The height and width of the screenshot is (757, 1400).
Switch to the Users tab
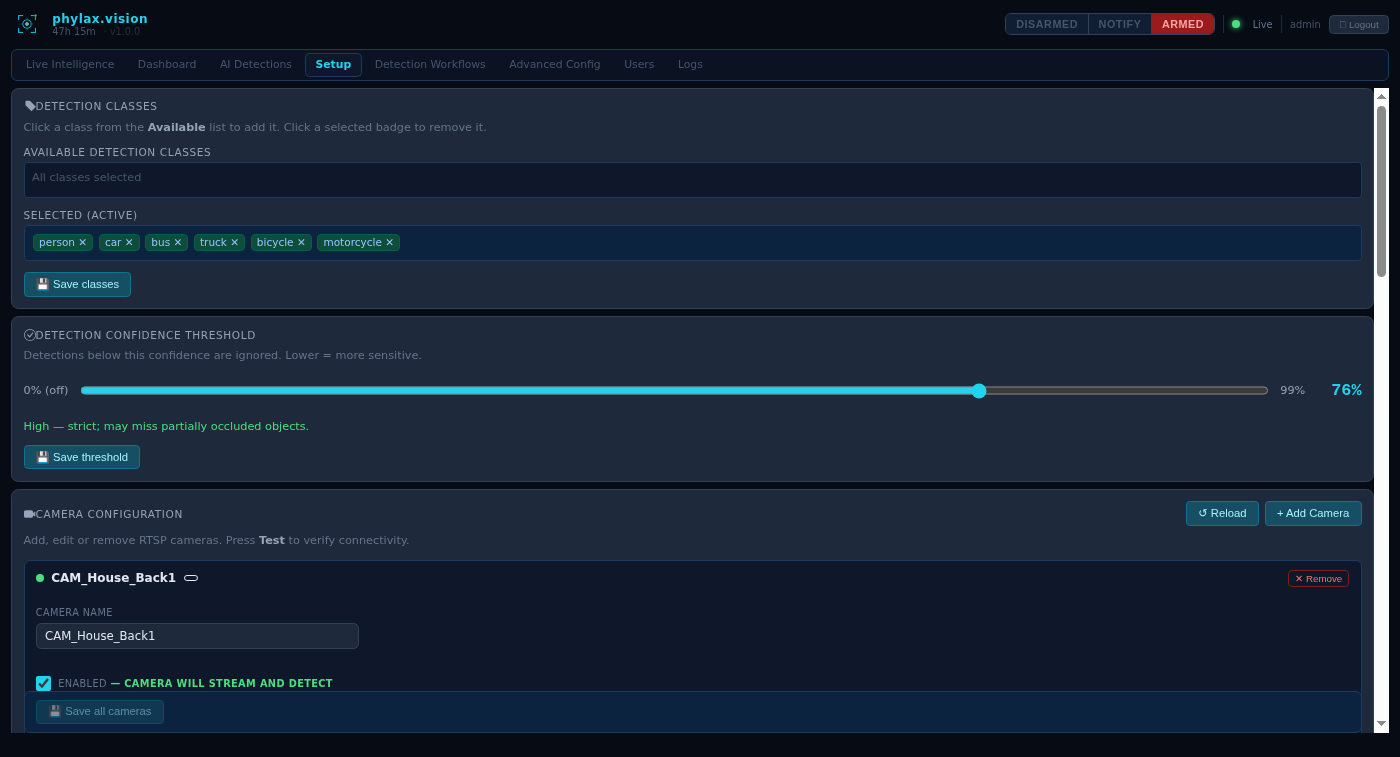point(639,65)
